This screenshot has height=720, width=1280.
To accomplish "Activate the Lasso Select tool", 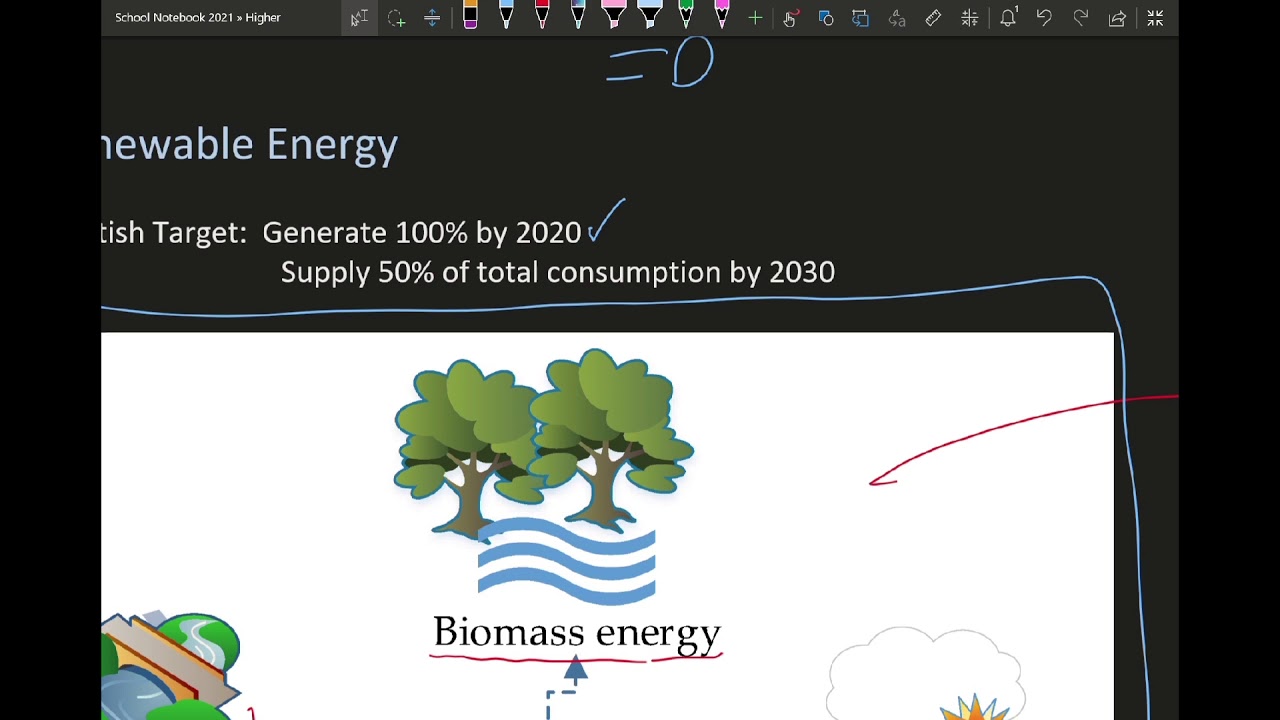I will pyautogui.click(x=396, y=18).
